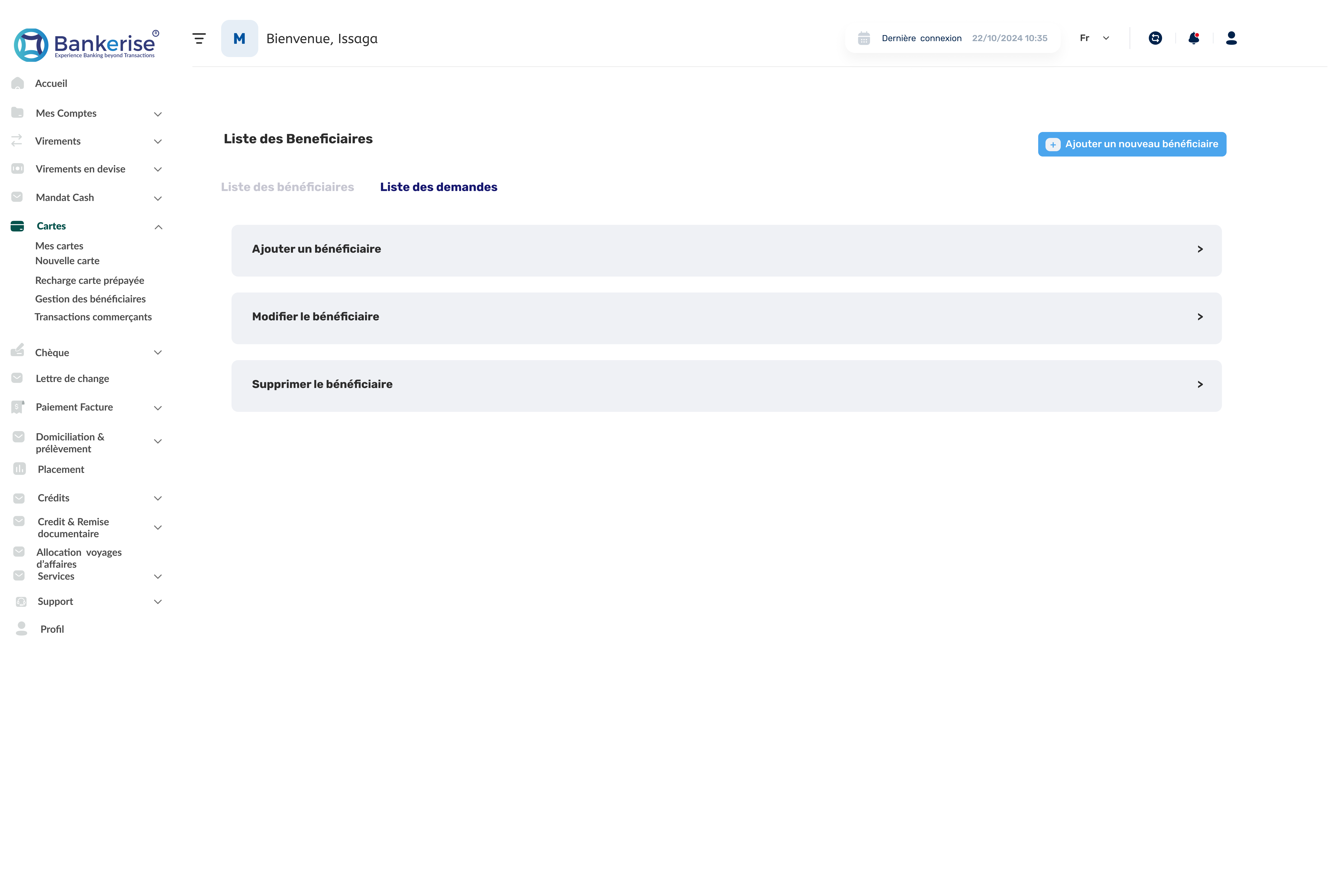Click the Crédits icon
Image resolution: width=1344 pixels, height=896 pixels.
19,498
